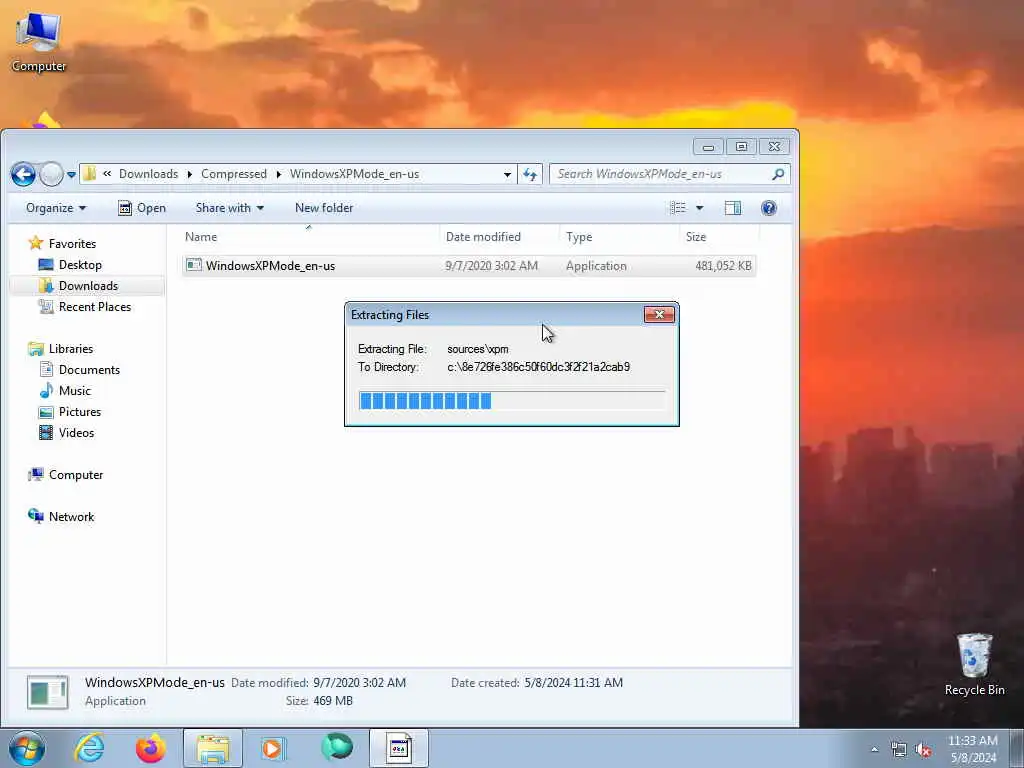The image size is (1024, 768).
Task: Switch to the installer taskbar button
Action: coord(399,748)
